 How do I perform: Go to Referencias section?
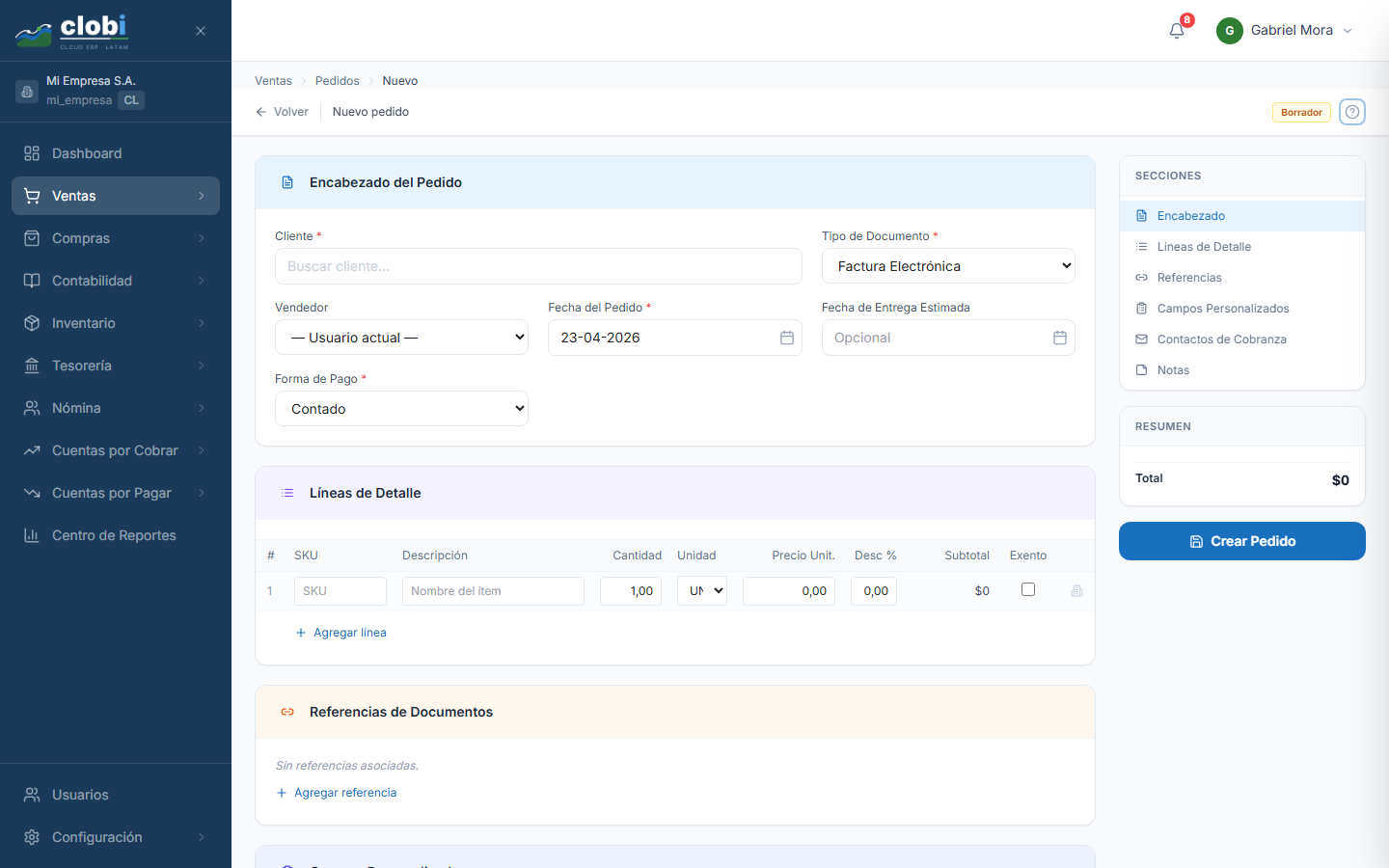tap(1242, 278)
